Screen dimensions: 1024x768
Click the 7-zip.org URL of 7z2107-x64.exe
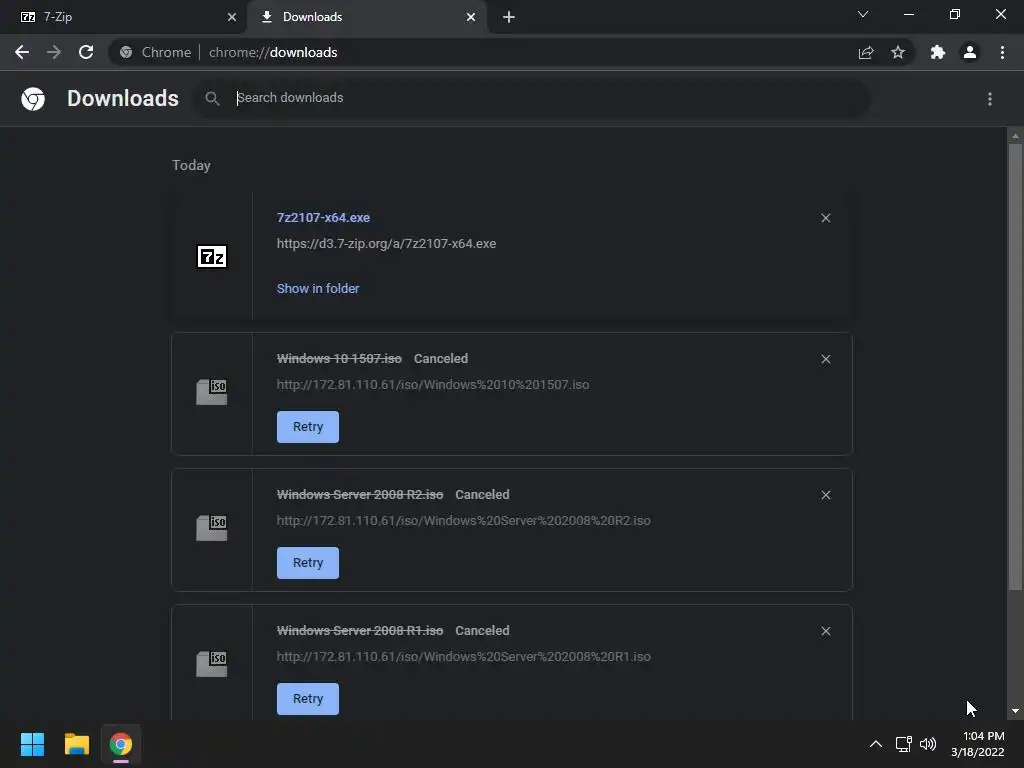pyautogui.click(x=387, y=244)
